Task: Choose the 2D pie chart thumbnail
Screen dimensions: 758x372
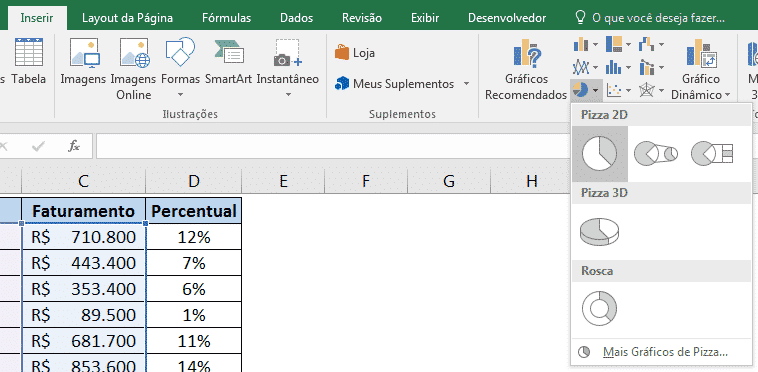Action: pos(599,154)
